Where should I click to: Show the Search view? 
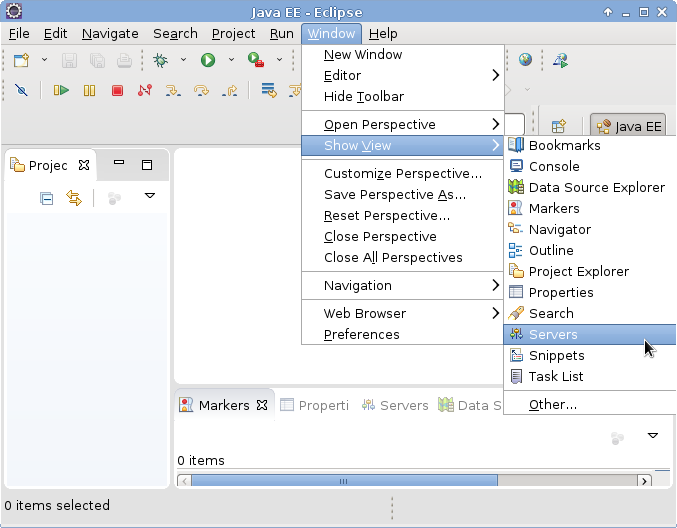pos(590,313)
